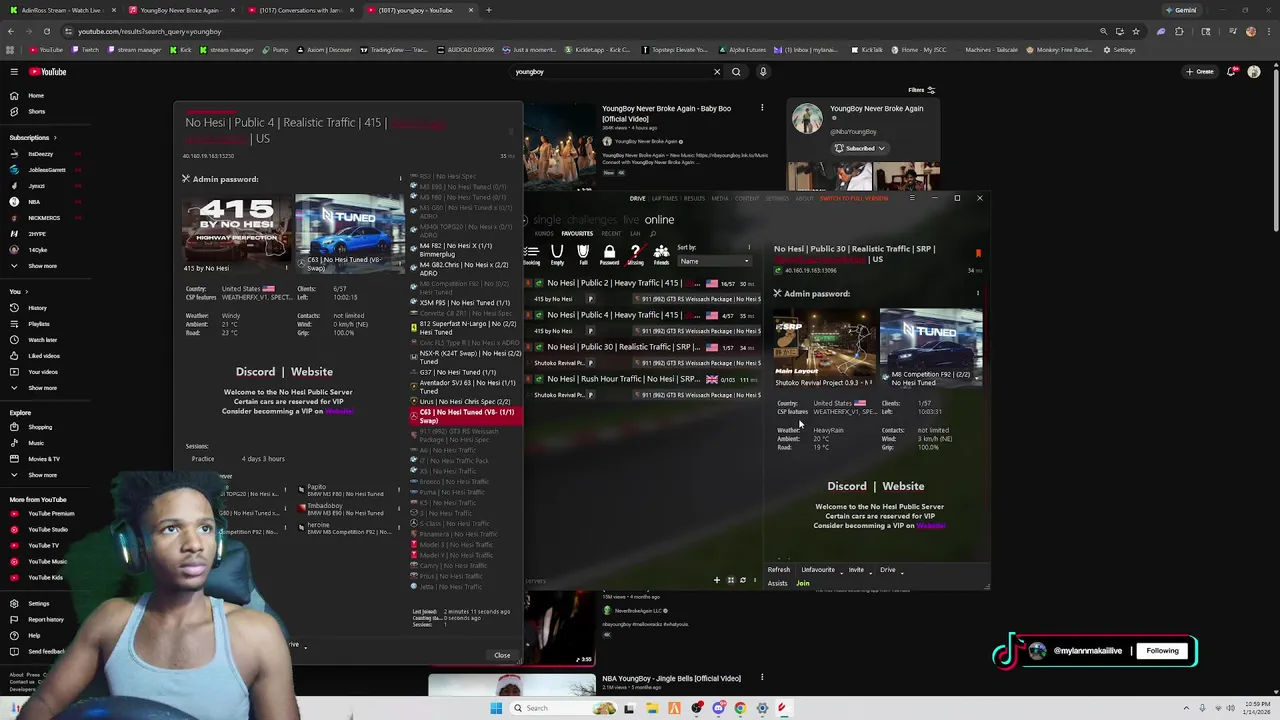
Task: Open the Assists settings button
Action: click(x=777, y=583)
